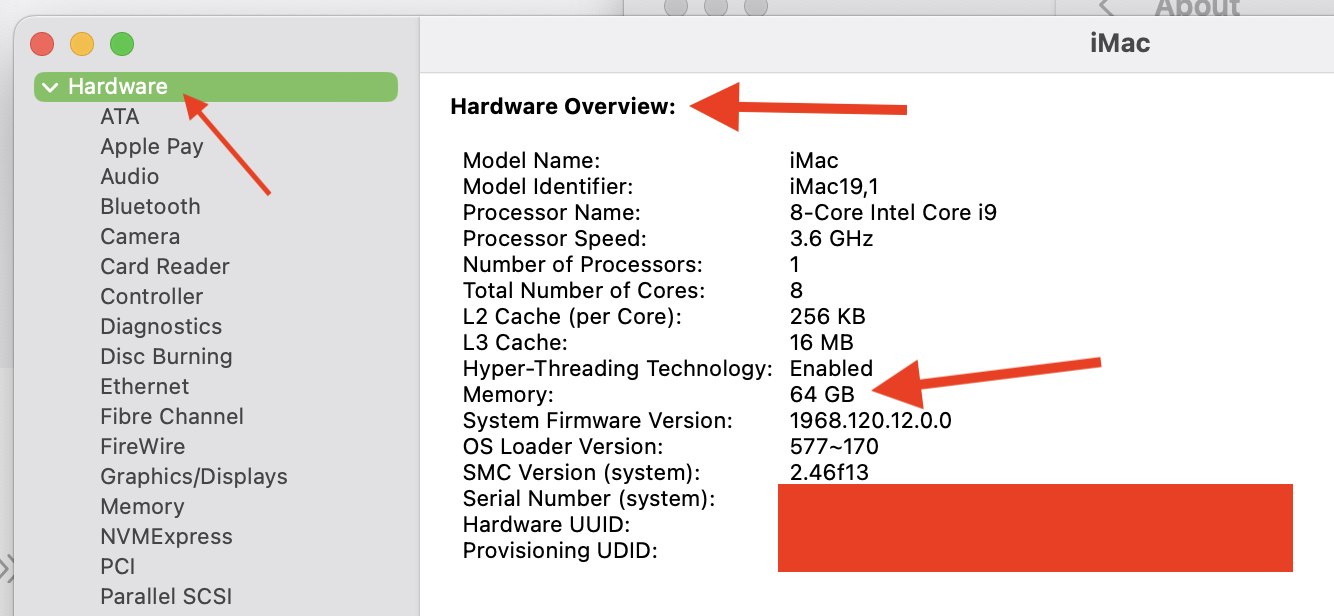Select Memory in the sidebar
The image size is (1334, 616).
[x=142, y=507]
